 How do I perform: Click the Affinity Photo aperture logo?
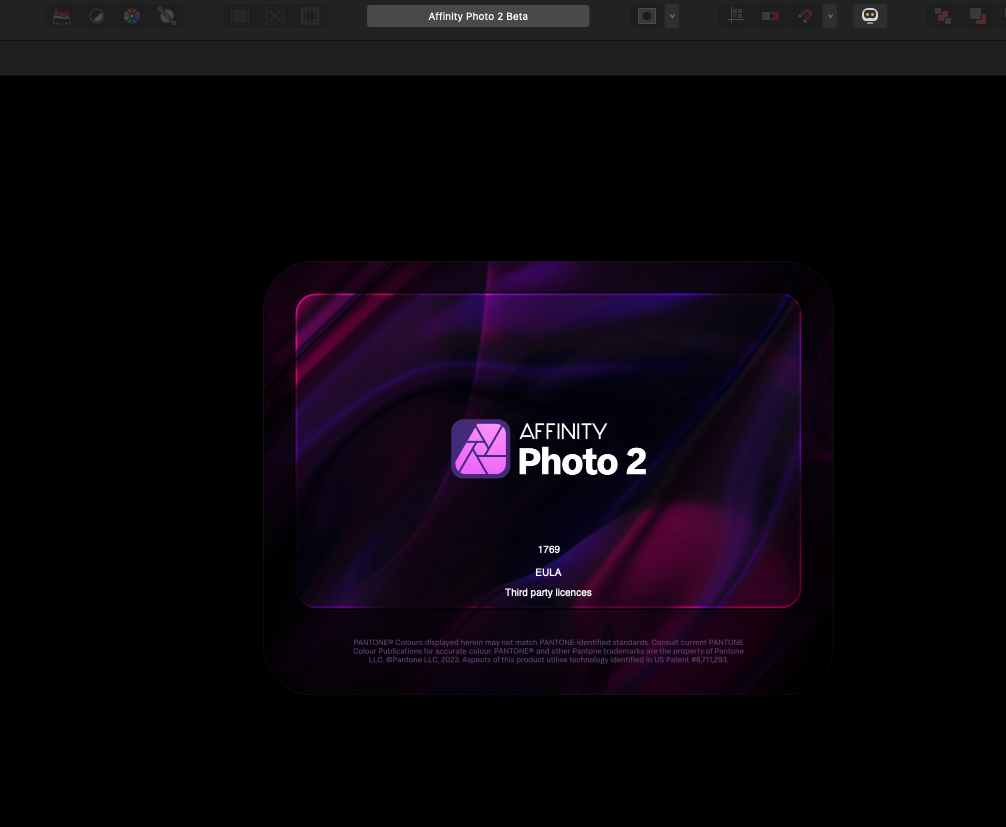coord(481,448)
